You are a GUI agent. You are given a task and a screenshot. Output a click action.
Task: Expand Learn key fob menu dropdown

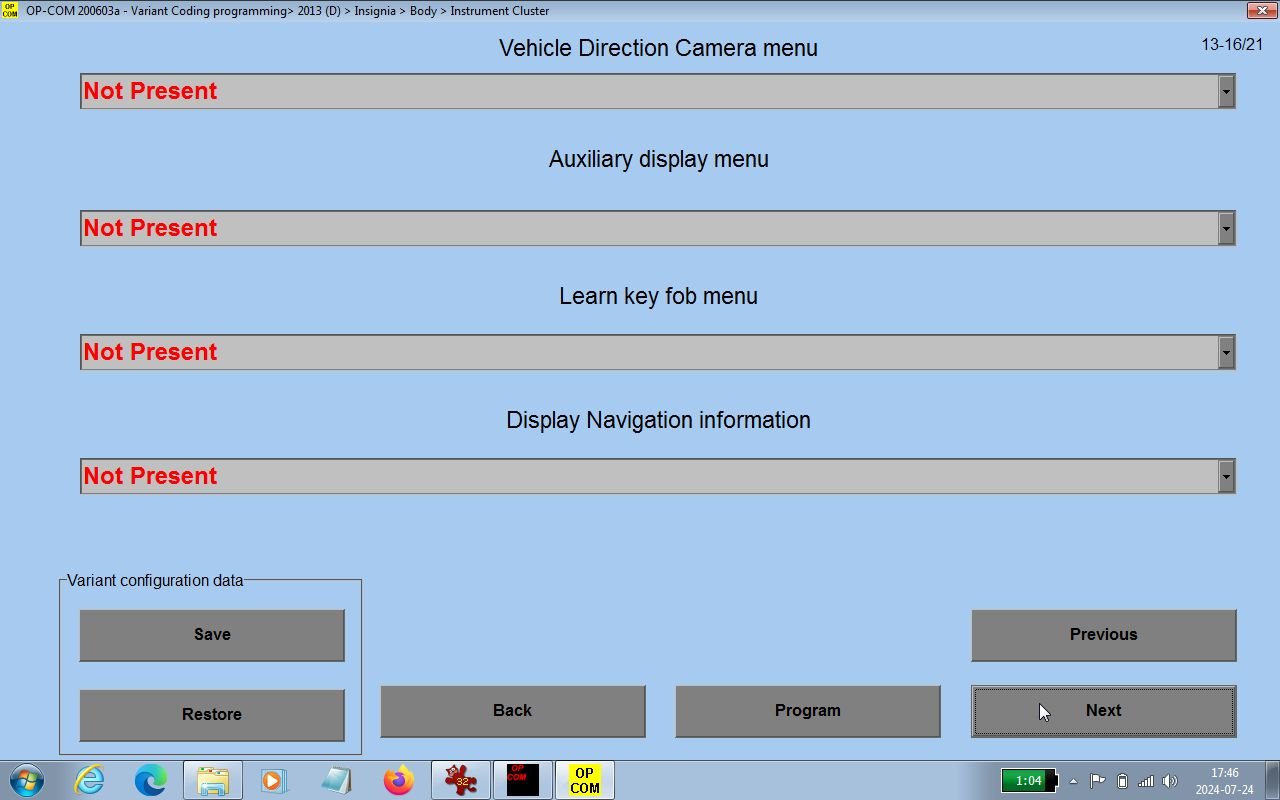[x=1226, y=352]
